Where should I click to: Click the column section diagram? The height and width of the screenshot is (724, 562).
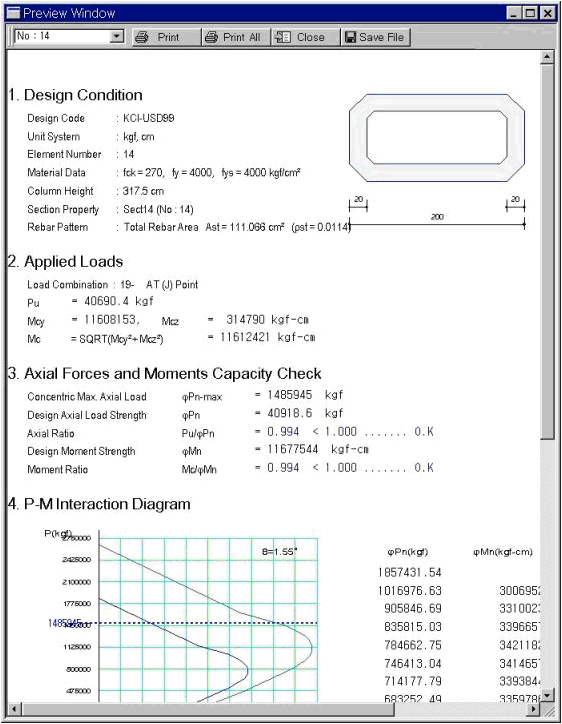[437, 138]
